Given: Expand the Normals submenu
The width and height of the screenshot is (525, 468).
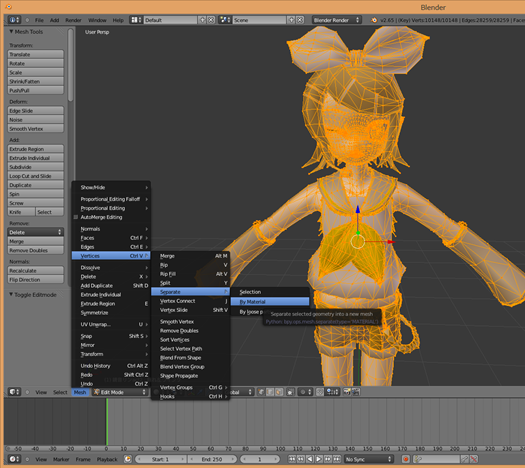Looking at the screenshot, I should tap(111, 229).
